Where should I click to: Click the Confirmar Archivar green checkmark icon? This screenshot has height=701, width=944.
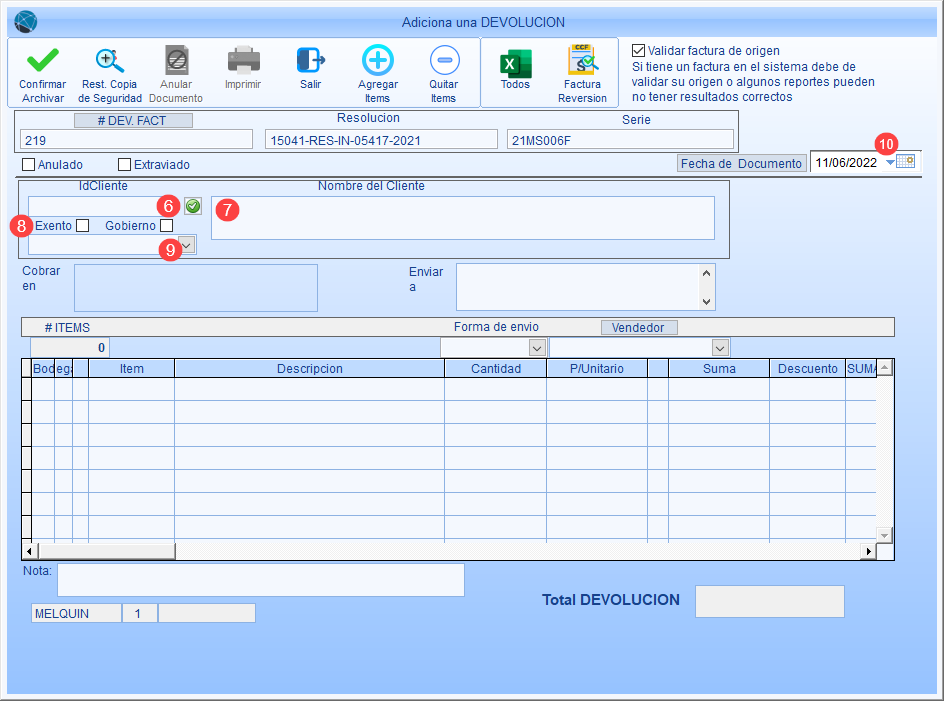[x=43, y=60]
